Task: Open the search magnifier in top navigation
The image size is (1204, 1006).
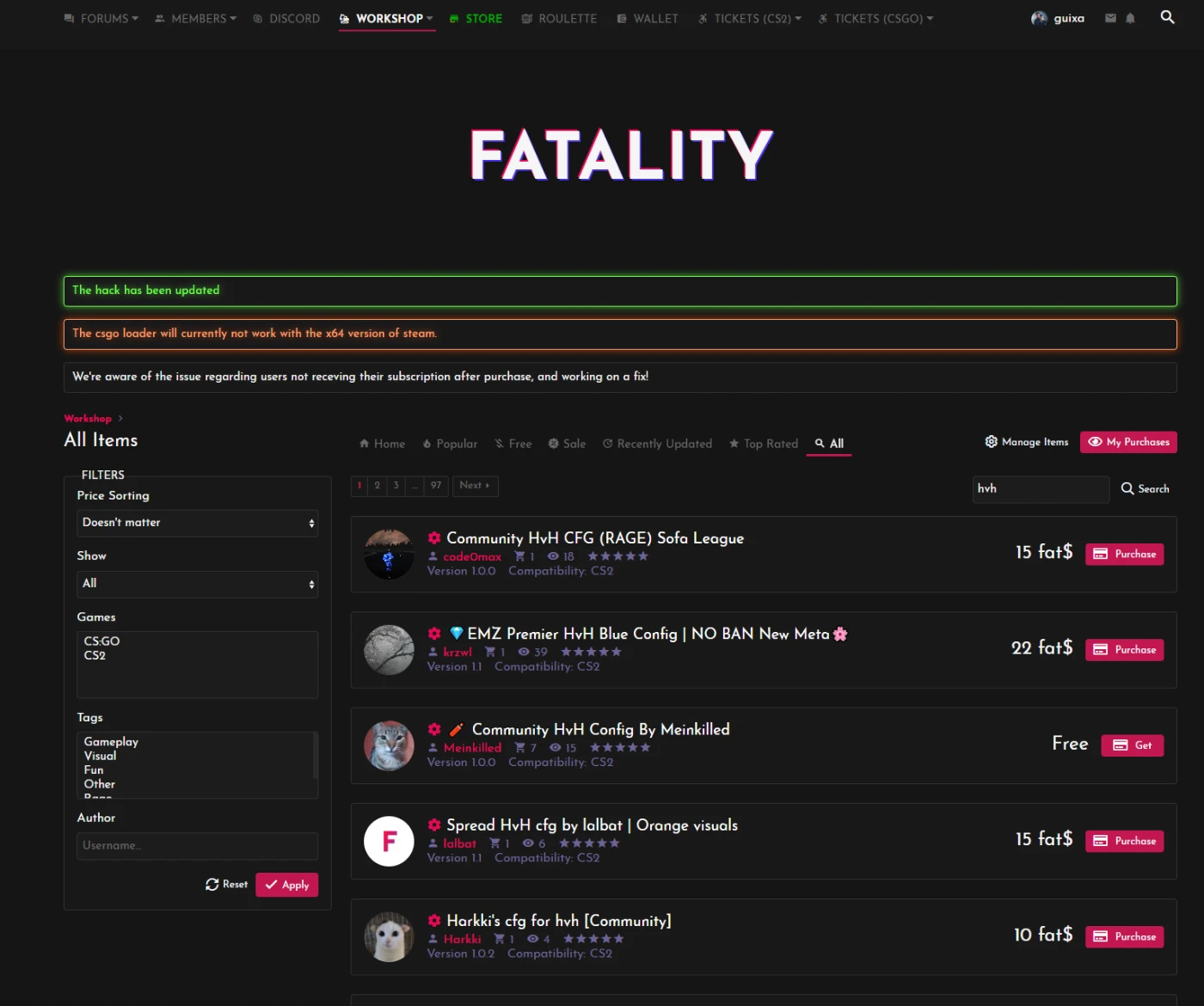Action: [1167, 17]
